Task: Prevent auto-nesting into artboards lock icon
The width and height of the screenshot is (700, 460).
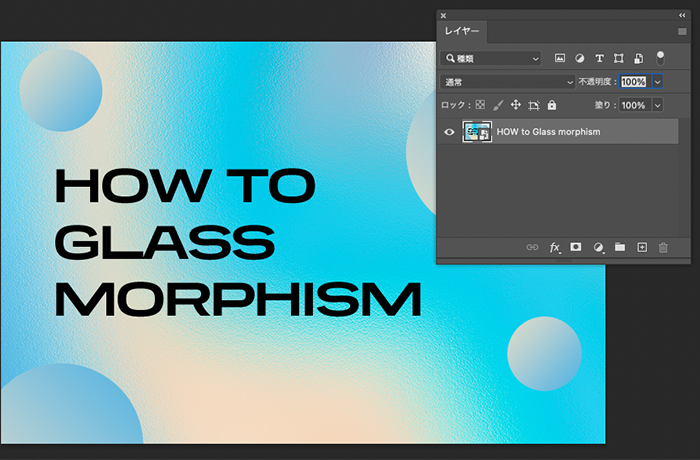Action: (x=534, y=105)
